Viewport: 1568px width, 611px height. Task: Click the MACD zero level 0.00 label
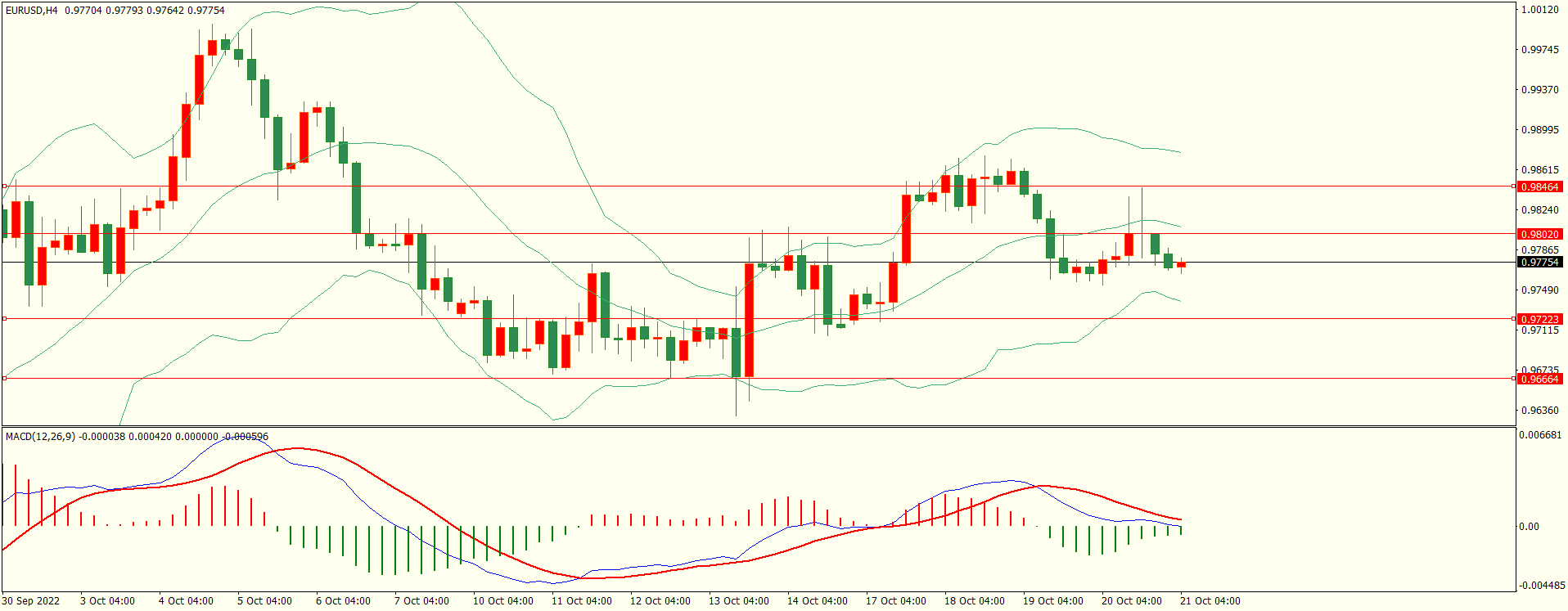[1529, 527]
